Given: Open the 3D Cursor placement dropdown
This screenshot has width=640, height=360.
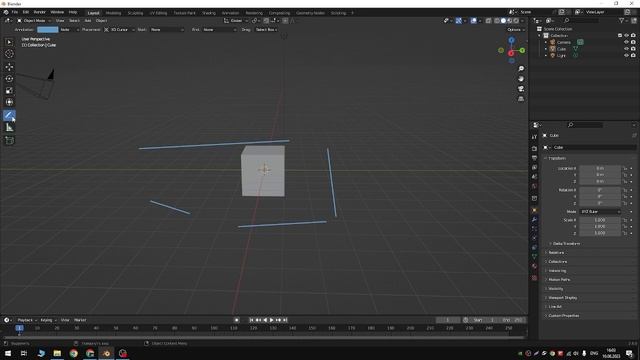Looking at the screenshot, I should [119, 30].
